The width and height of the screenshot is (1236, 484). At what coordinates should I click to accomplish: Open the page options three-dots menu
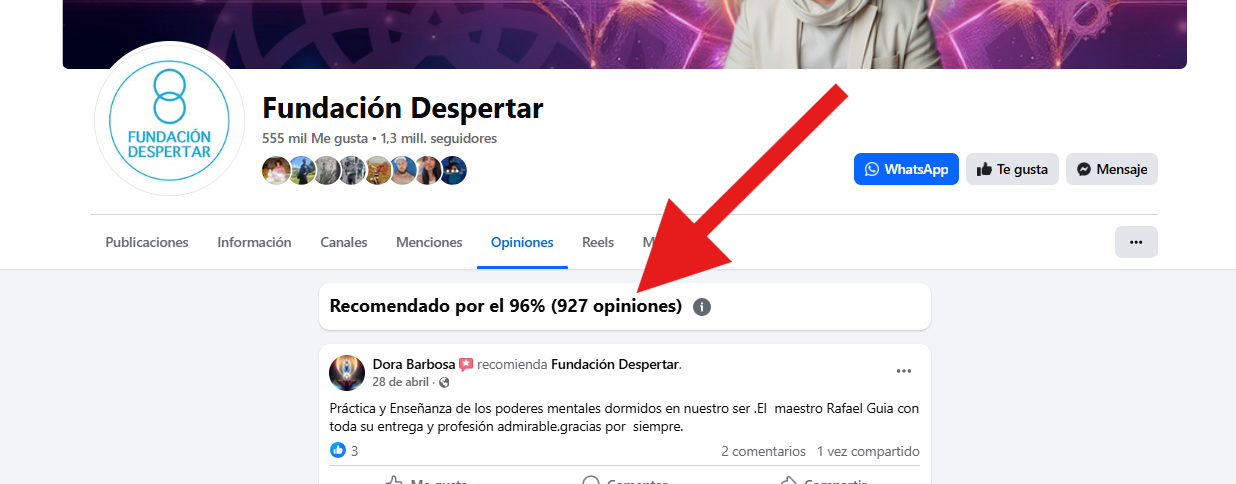point(1136,242)
